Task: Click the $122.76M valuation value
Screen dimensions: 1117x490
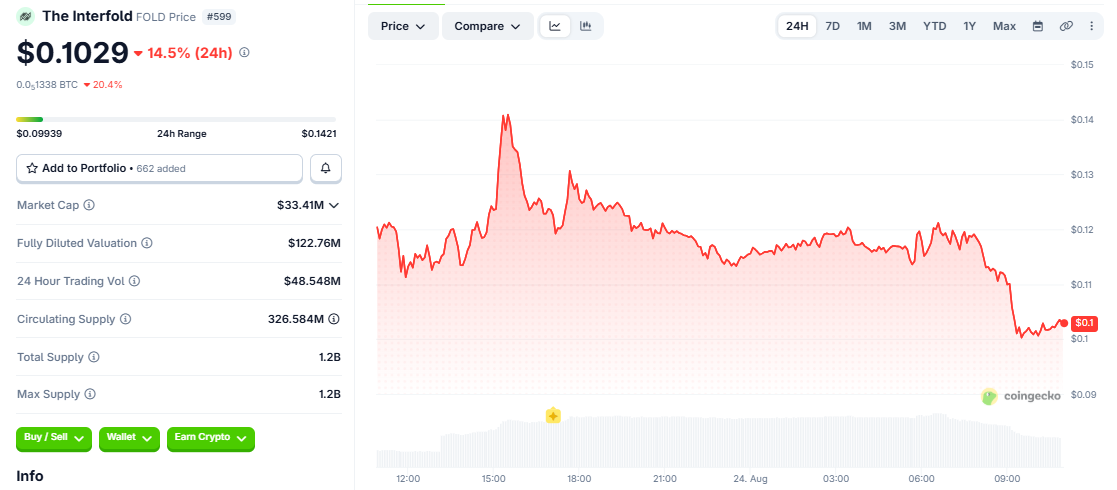Action: 314,243
